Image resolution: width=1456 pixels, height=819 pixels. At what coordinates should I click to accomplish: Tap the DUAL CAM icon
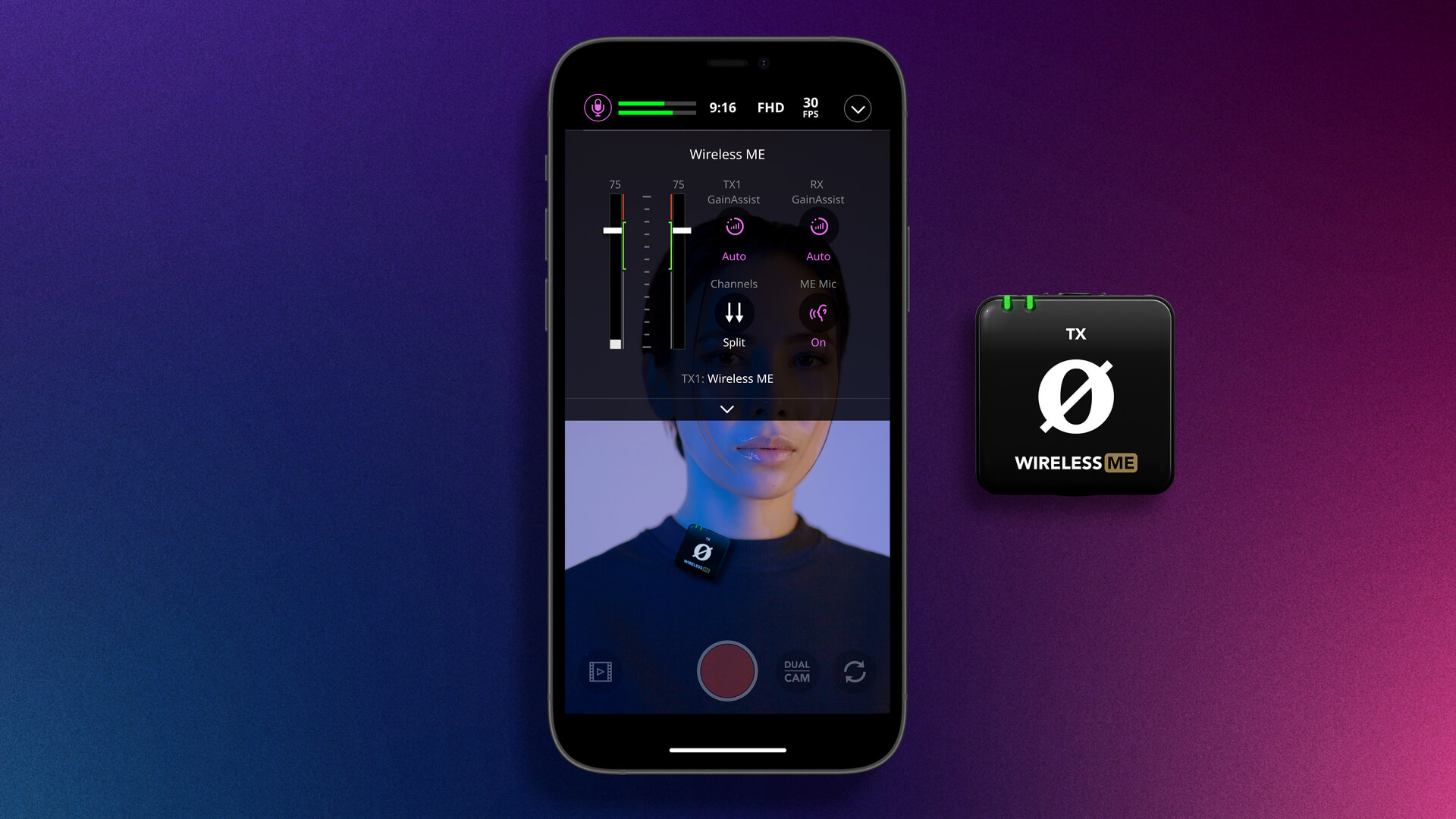[793, 672]
